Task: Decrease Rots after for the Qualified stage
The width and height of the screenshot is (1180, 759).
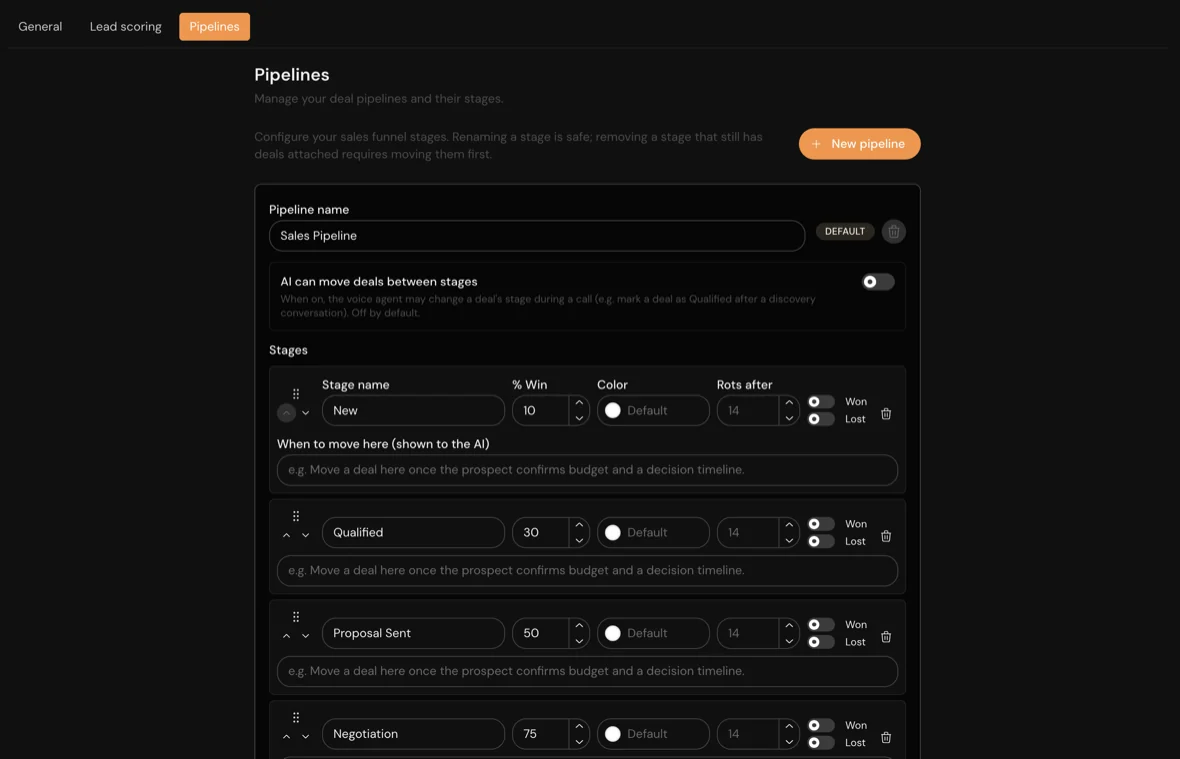Action: 789,541
